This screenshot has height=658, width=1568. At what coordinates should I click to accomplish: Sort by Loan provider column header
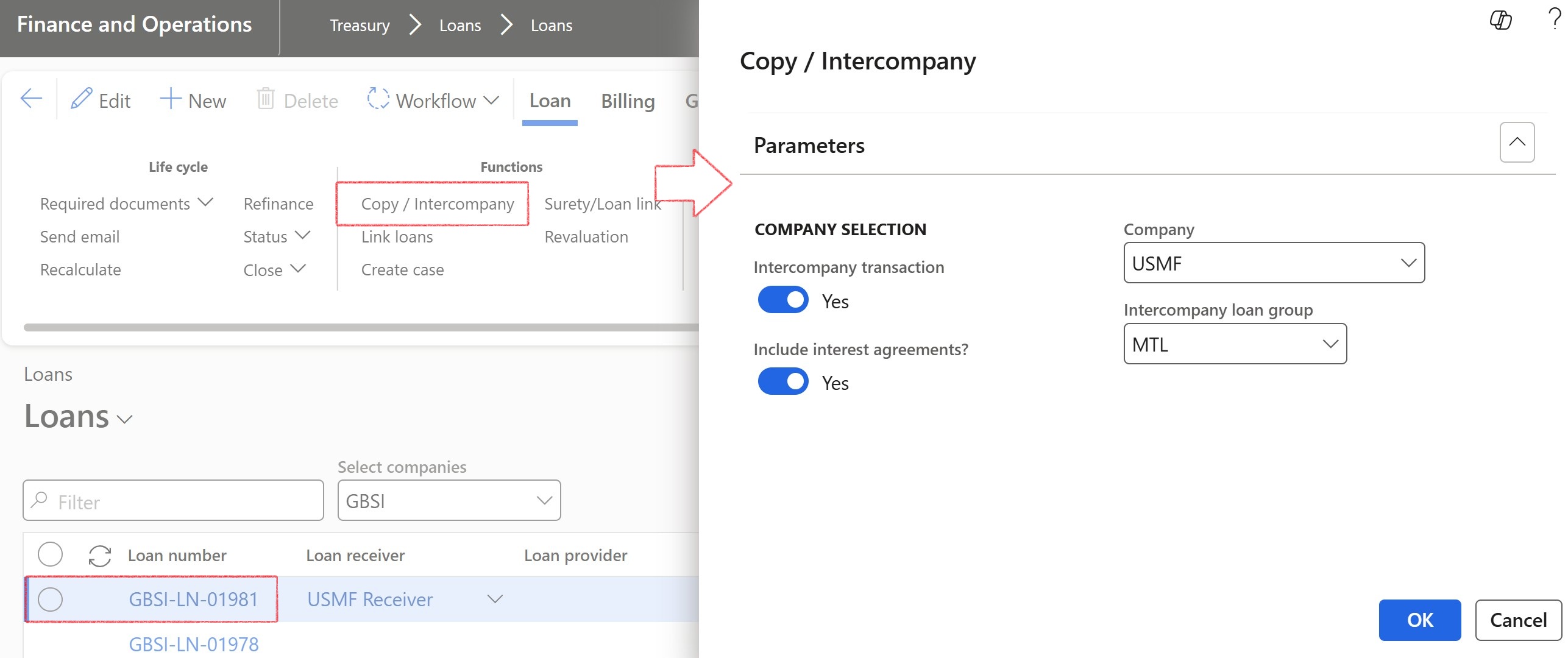[575, 556]
